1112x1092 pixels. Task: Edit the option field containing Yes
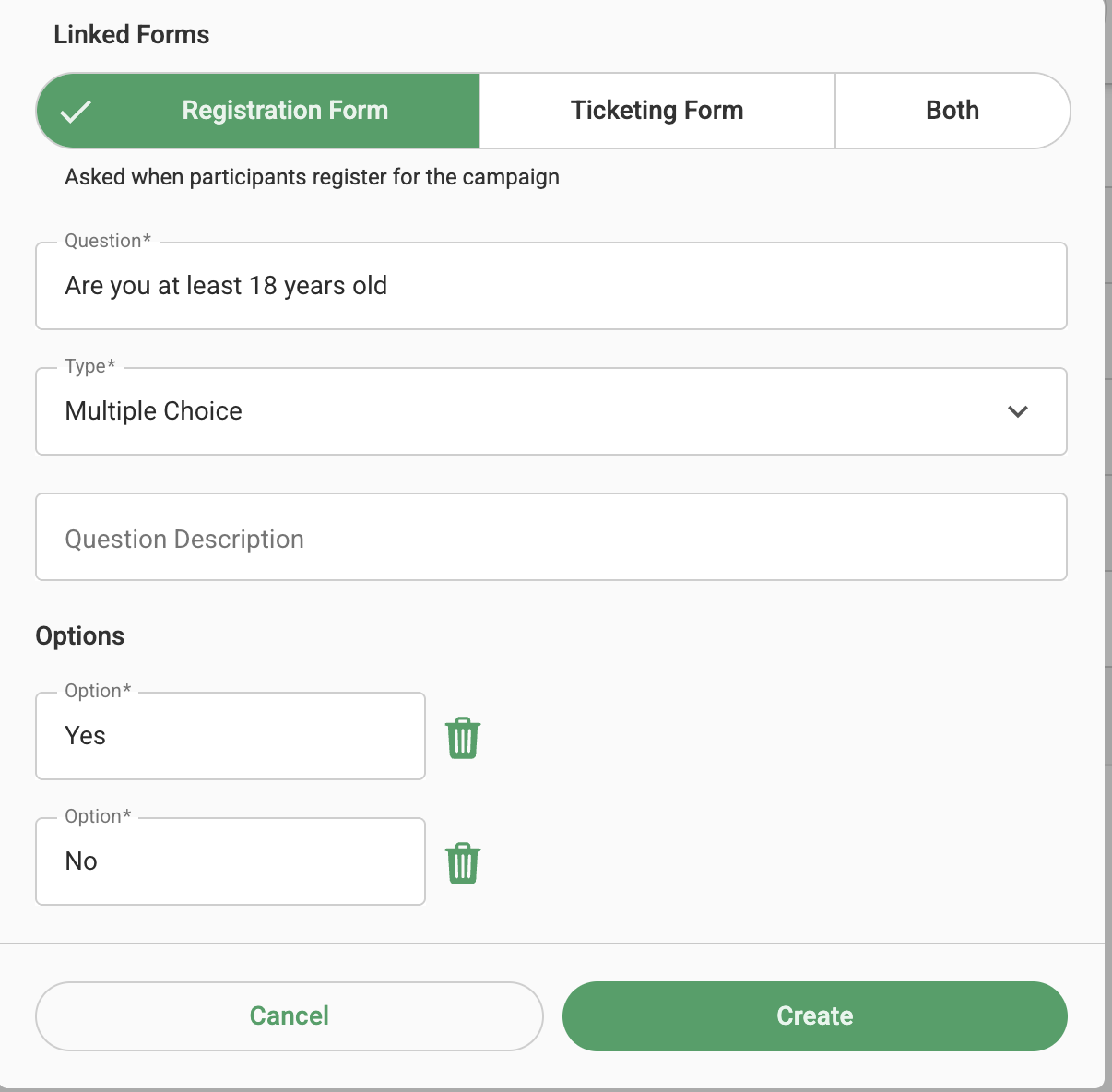(231, 736)
